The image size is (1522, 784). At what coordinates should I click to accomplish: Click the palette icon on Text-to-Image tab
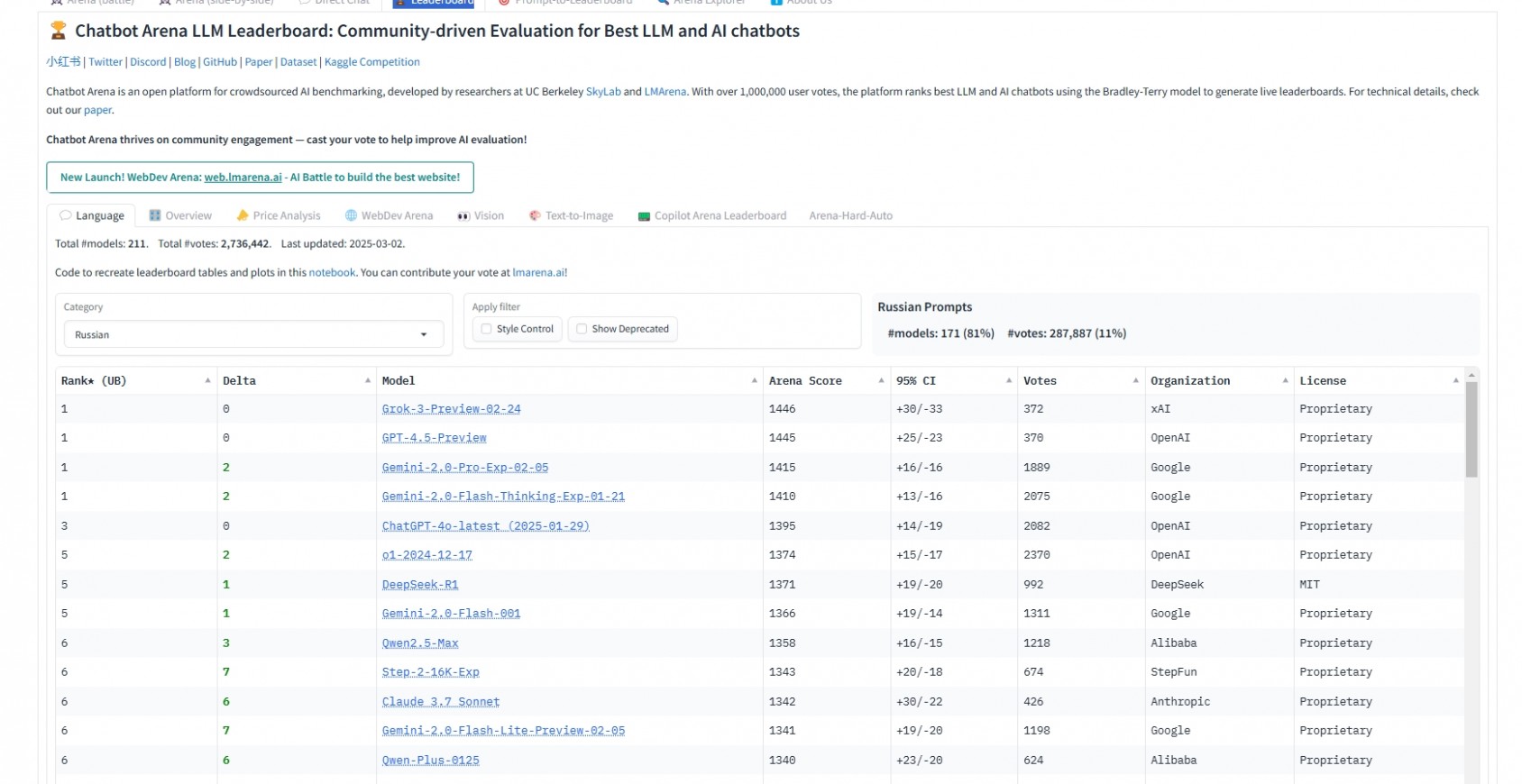pos(535,216)
